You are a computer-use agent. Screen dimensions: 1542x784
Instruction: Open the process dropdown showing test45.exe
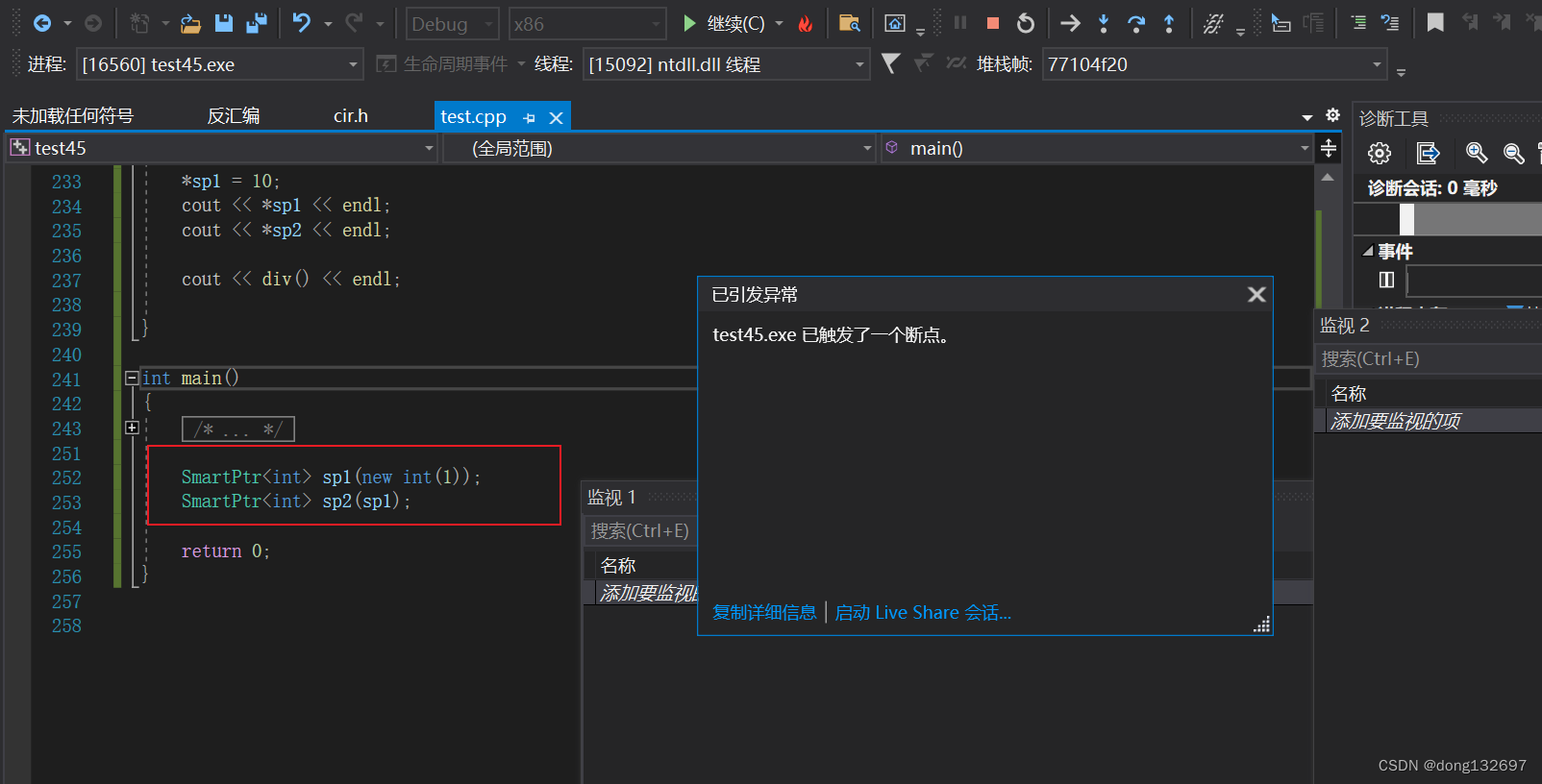[219, 64]
